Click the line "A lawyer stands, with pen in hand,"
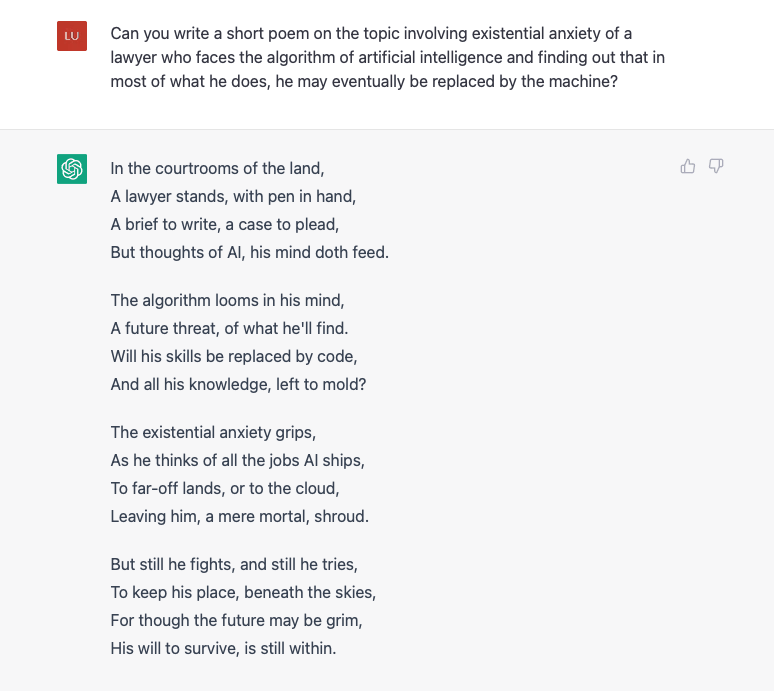This screenshot has height=691, width=774. (x=233, y=196)
